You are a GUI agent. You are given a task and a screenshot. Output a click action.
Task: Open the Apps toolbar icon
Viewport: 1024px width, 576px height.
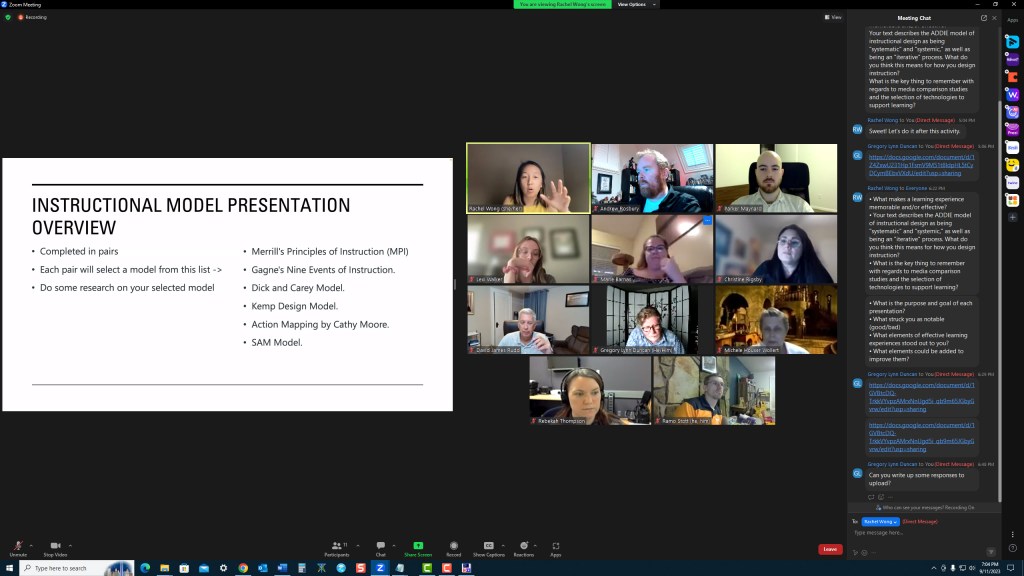click(x=556, y=546)
